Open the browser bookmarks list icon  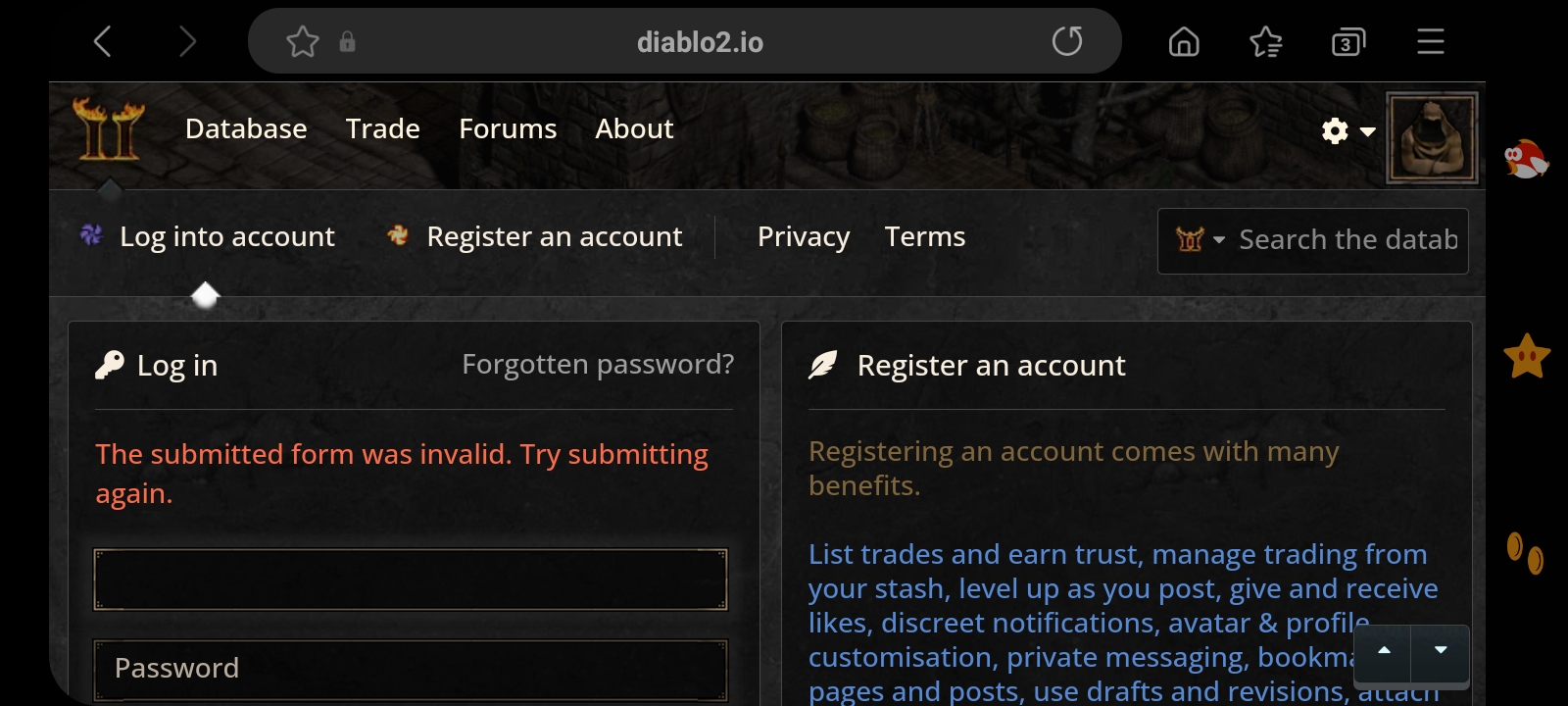point(1266,42)
